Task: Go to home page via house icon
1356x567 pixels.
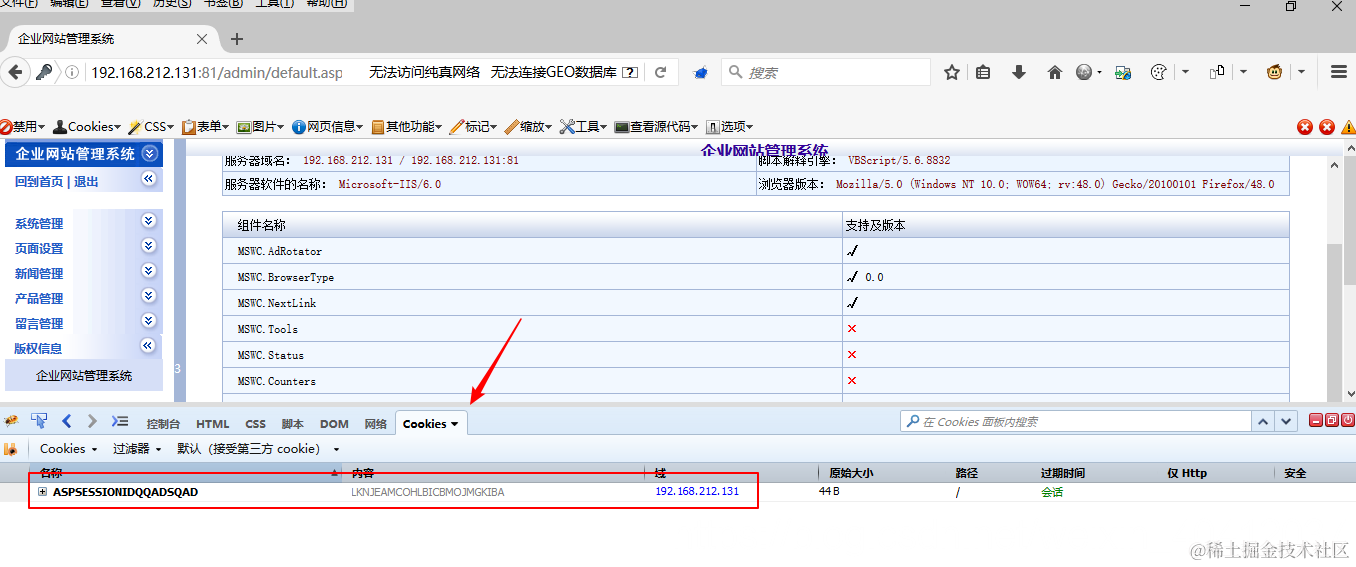Action: tap(1054, 72)
